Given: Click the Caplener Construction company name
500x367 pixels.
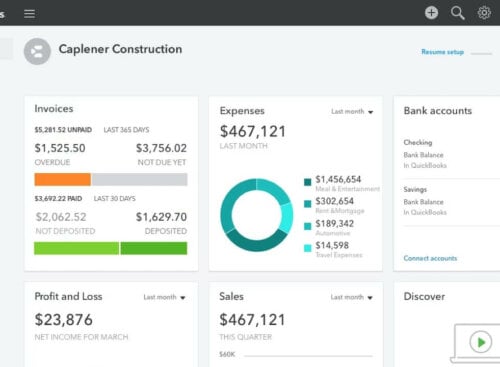Looking at the screenshot, I should (120, 49).
